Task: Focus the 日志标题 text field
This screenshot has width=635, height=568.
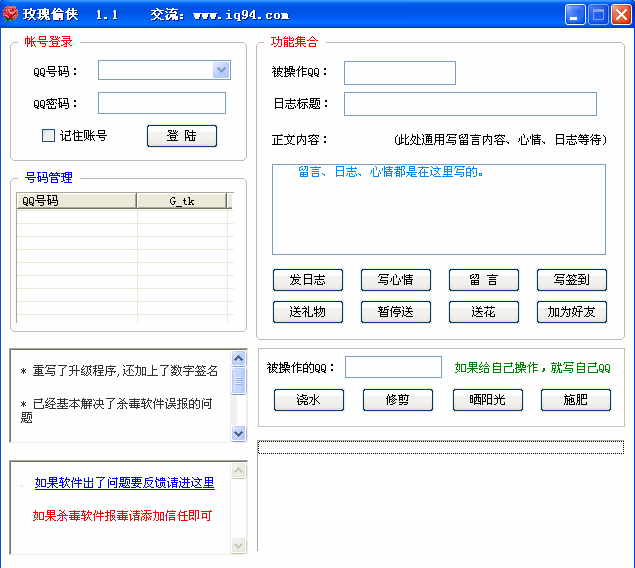Action: point(470,104)
